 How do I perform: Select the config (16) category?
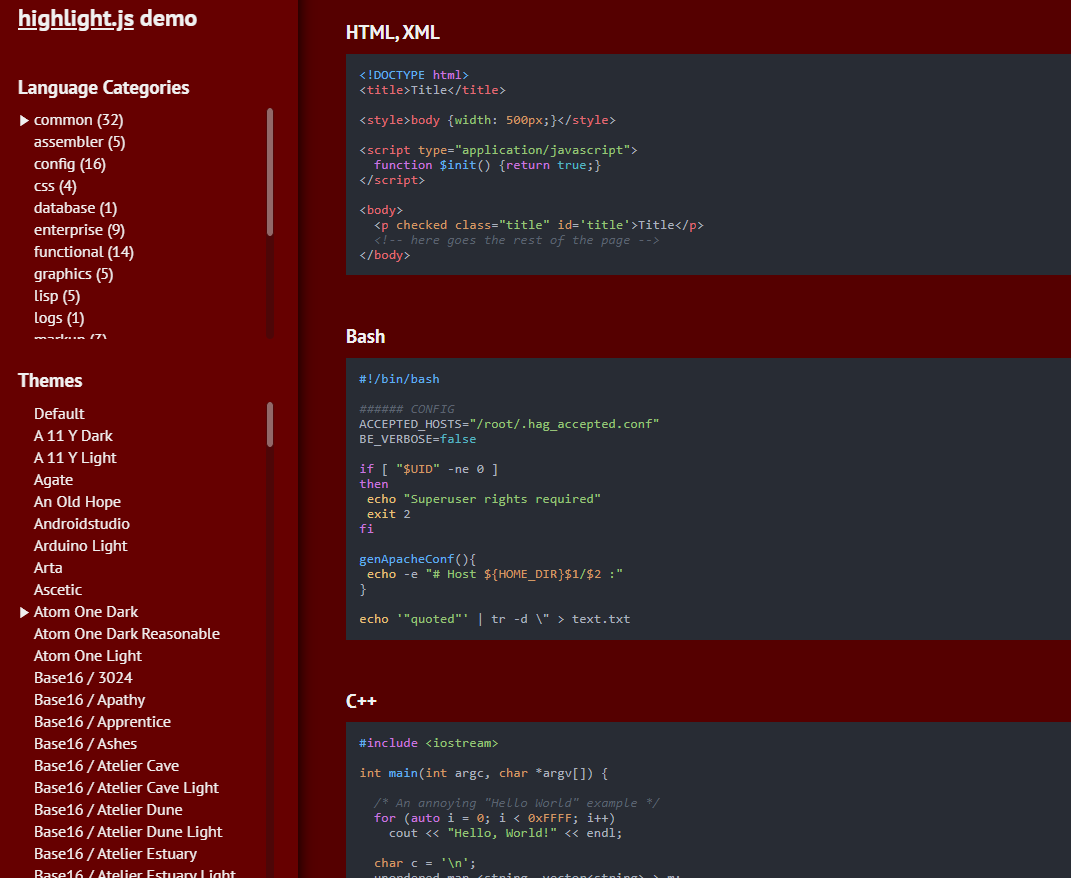click(x=70, y=164)
